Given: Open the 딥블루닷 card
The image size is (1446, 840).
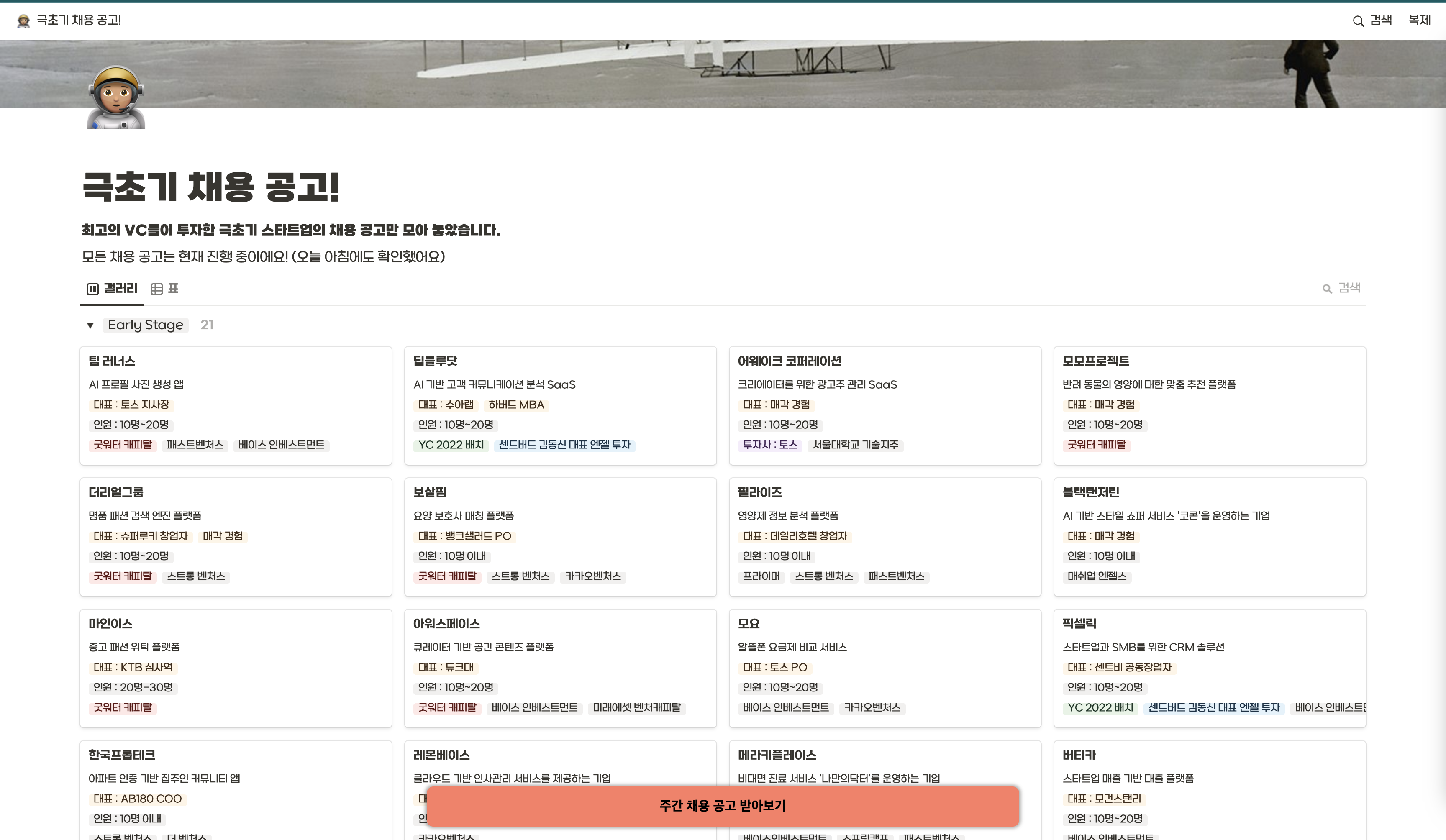Looking at the screenshot, I should (x=560, y=405).
